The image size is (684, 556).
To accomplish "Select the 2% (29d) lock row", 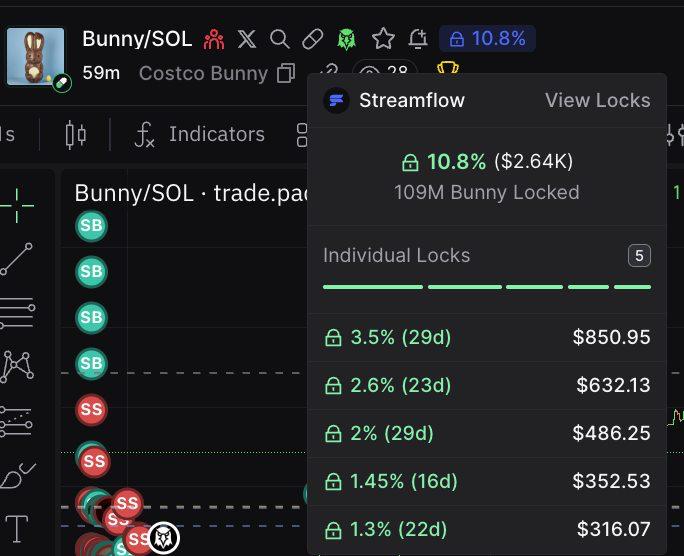I will point(487,433).
